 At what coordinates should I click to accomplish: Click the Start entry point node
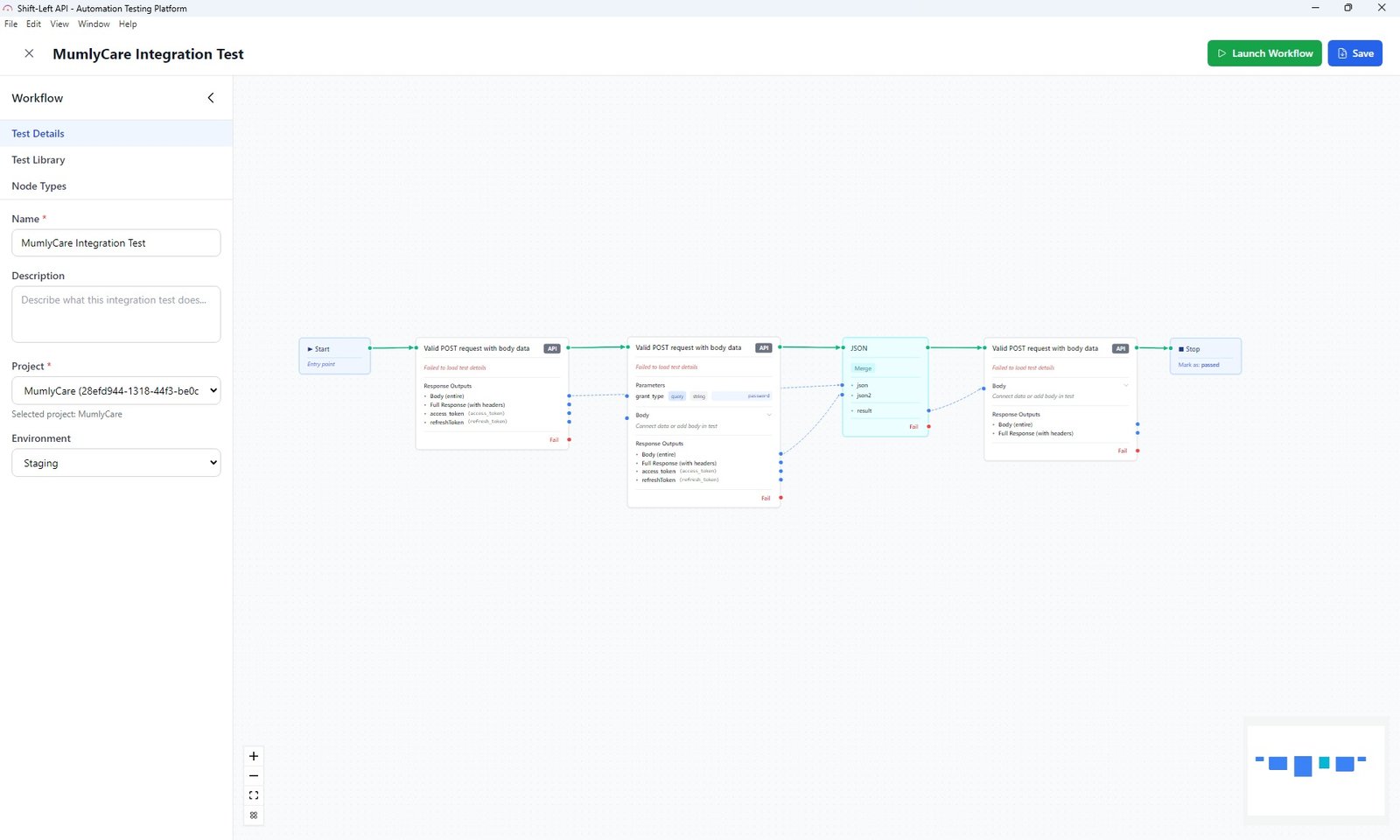point(334,355)
